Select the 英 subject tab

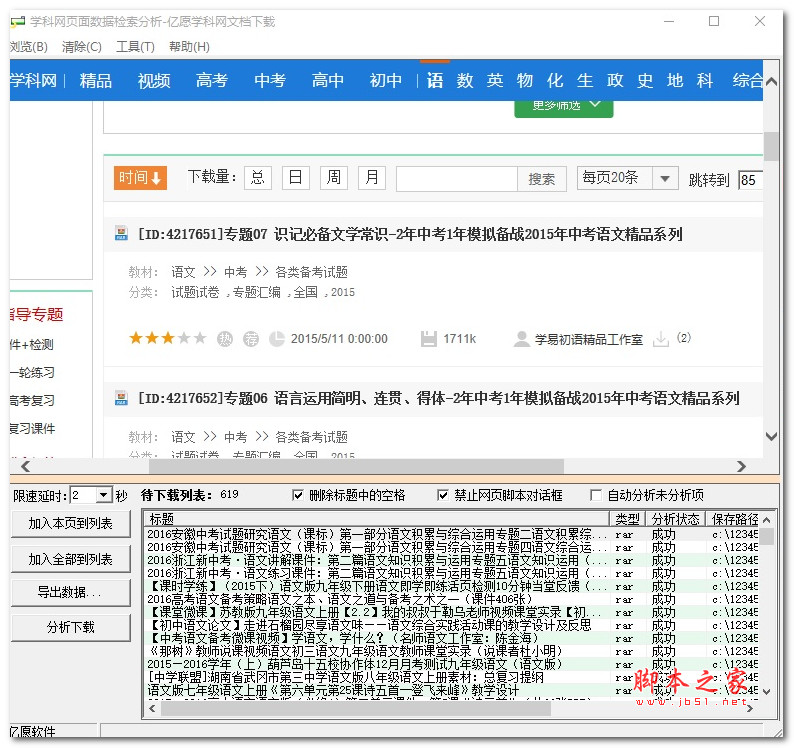495,81
